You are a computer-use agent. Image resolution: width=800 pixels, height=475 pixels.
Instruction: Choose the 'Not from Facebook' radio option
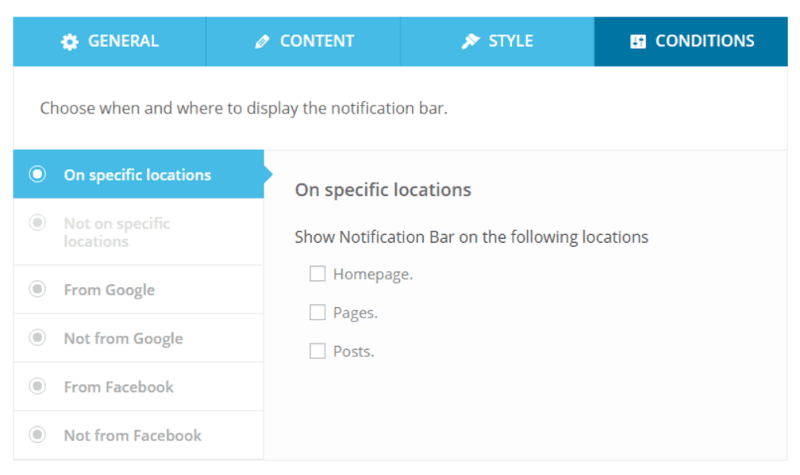[37, 434]
